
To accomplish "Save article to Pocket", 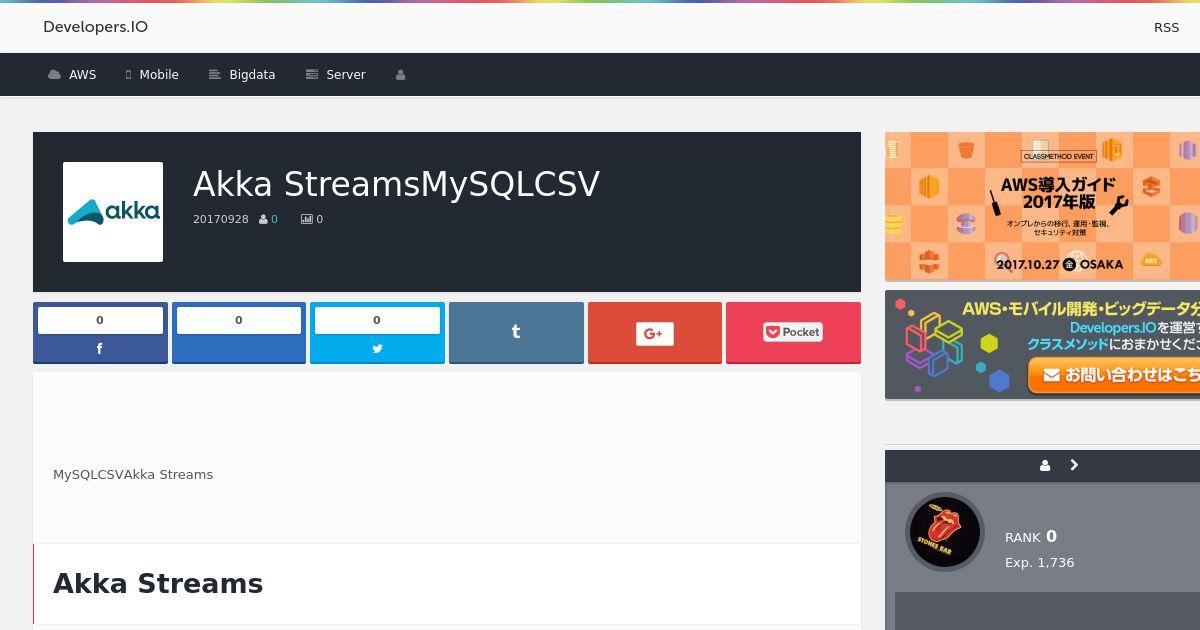I will pos(793,333).
